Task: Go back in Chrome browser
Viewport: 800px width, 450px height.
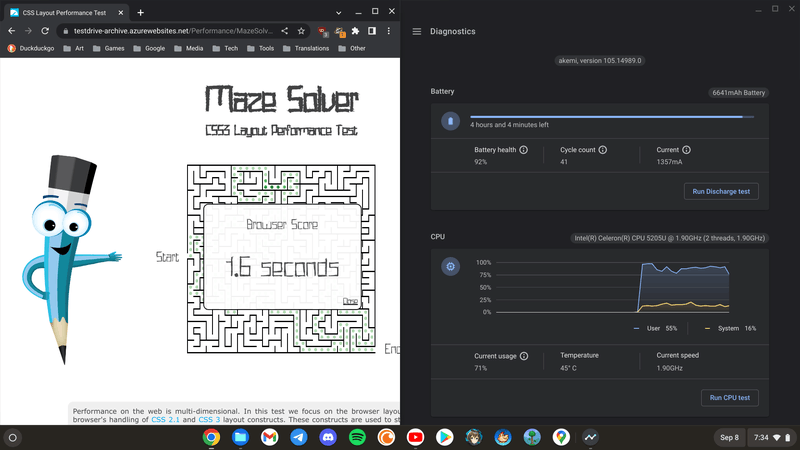Action: (x=12, y=31)
